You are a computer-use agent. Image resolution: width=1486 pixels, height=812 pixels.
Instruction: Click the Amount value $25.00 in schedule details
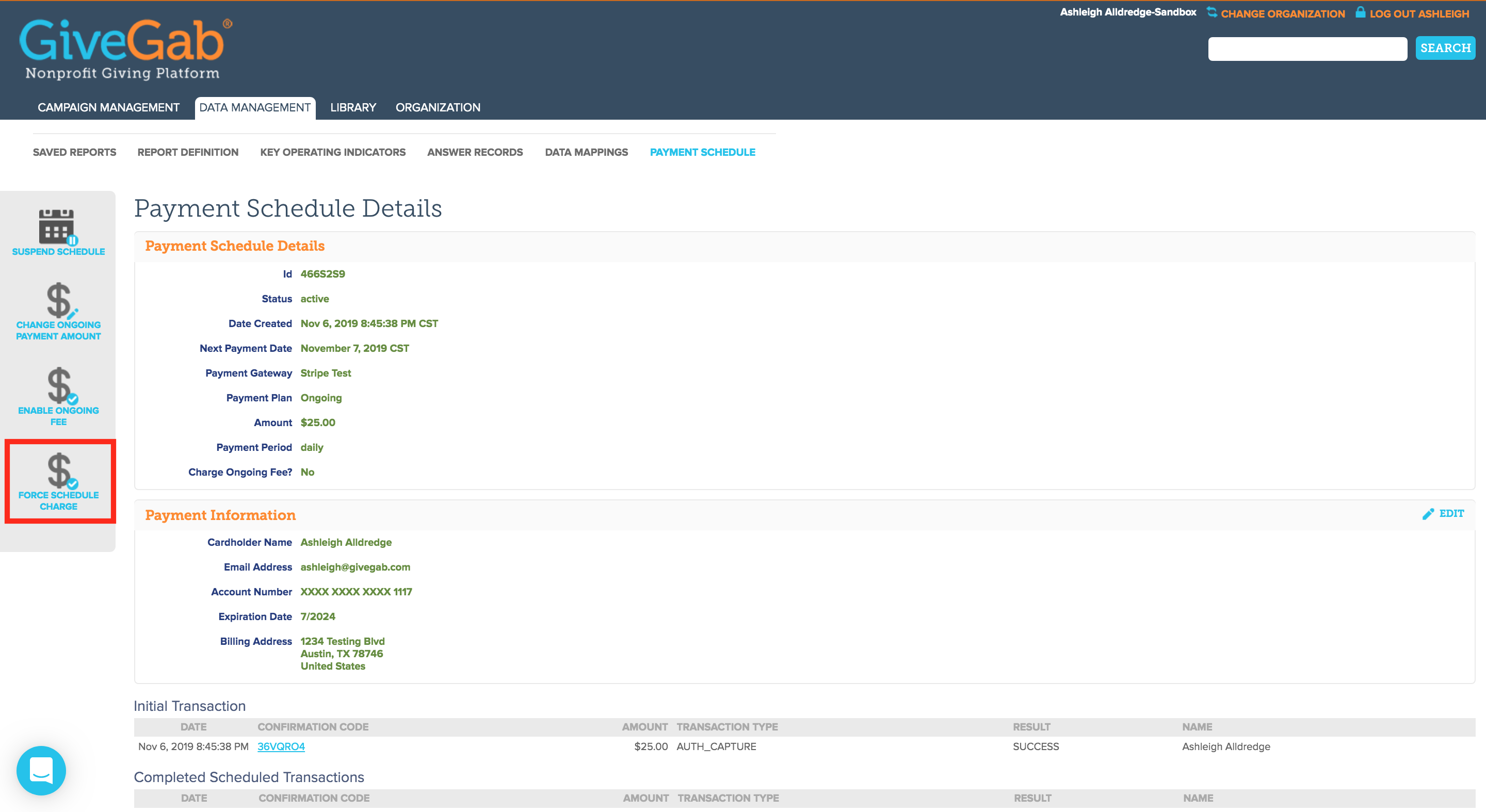pos(318,423)
